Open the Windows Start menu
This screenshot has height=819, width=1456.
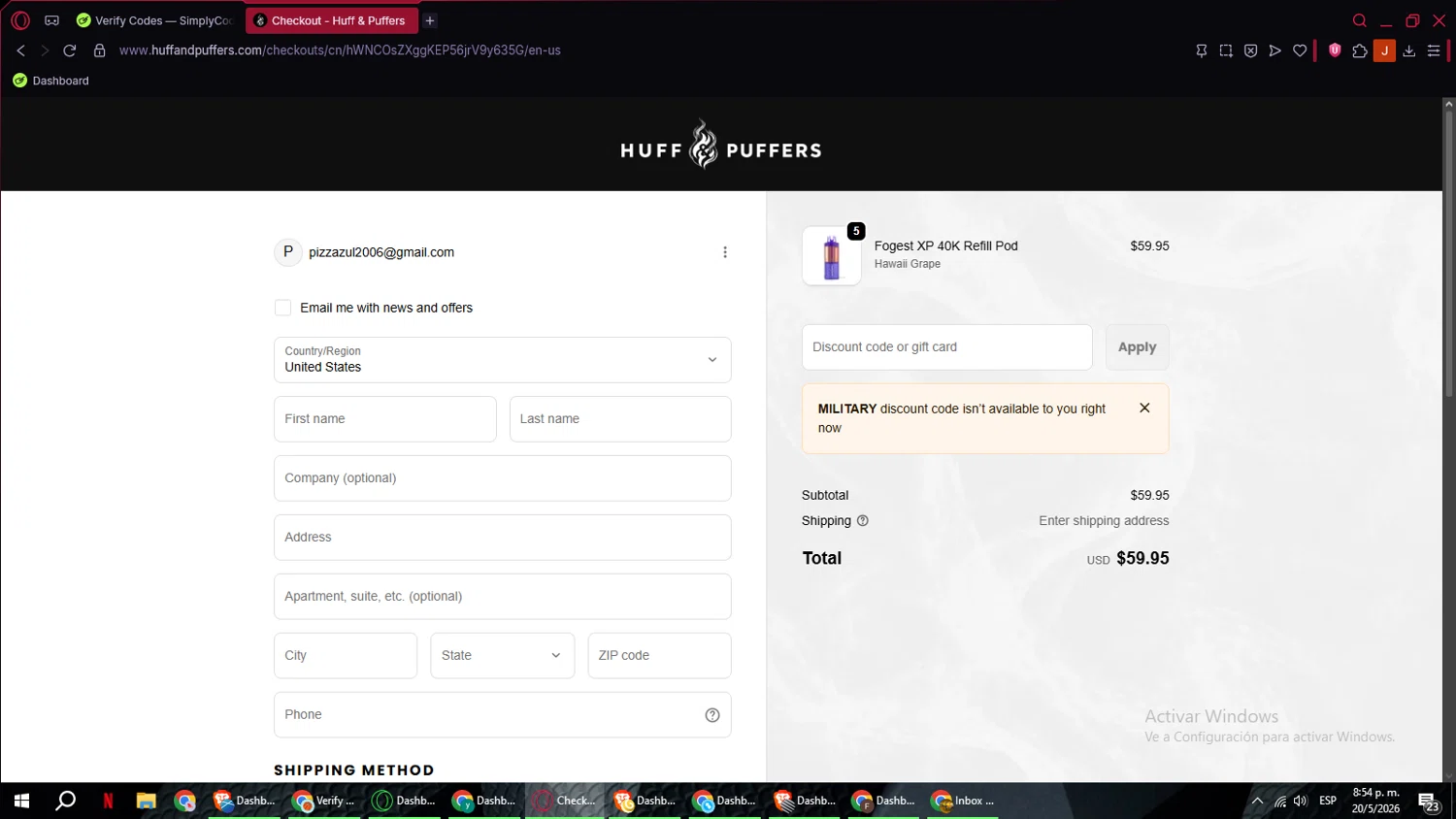tap(21, 801)
